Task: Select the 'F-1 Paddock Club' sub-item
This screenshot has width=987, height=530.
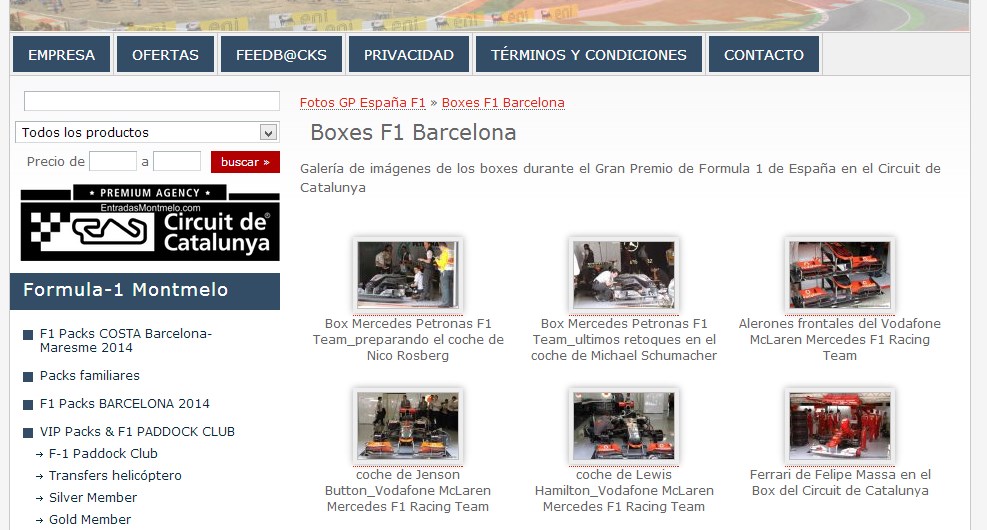Action: pos(103,454)
